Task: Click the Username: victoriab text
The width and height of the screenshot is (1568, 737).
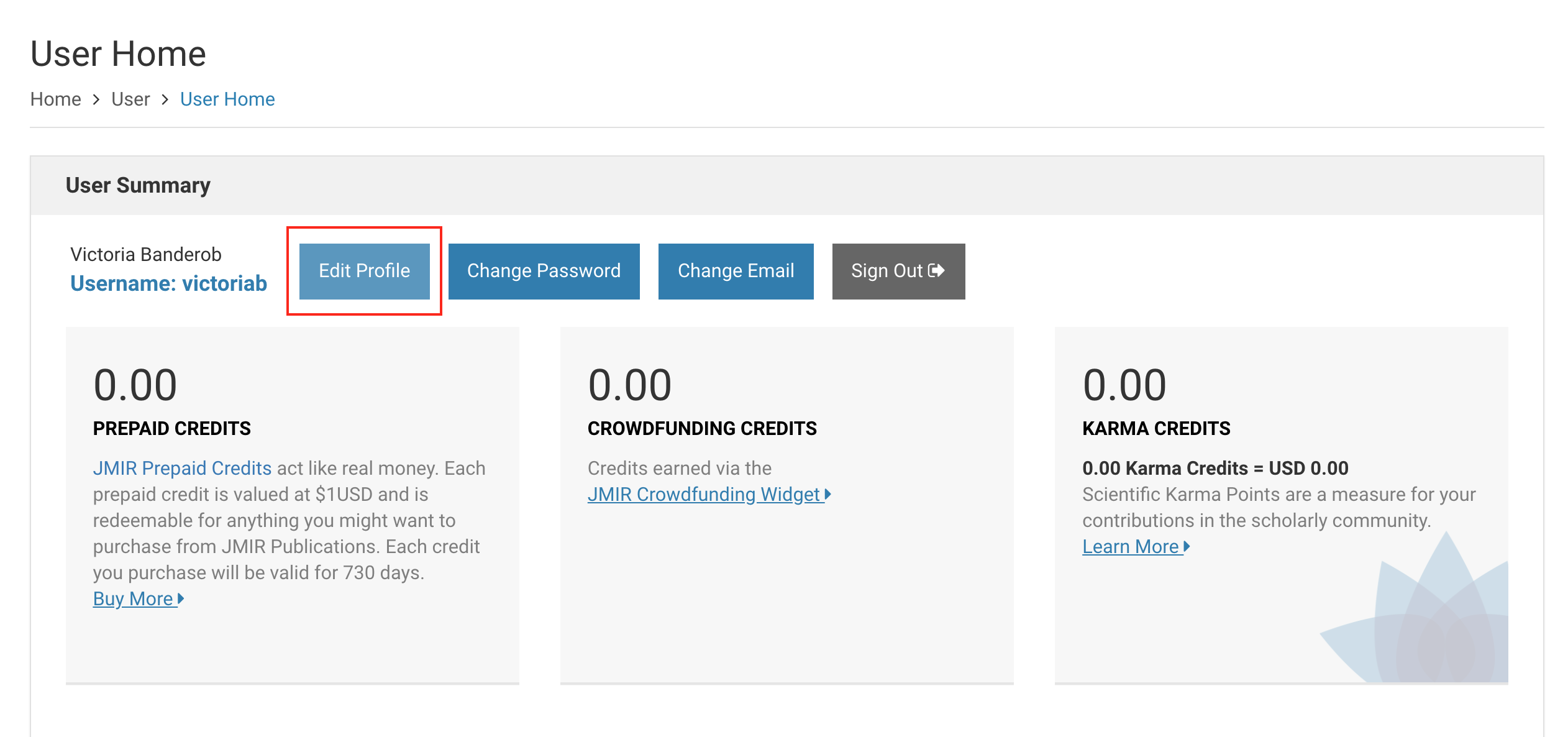Action: 168,283
